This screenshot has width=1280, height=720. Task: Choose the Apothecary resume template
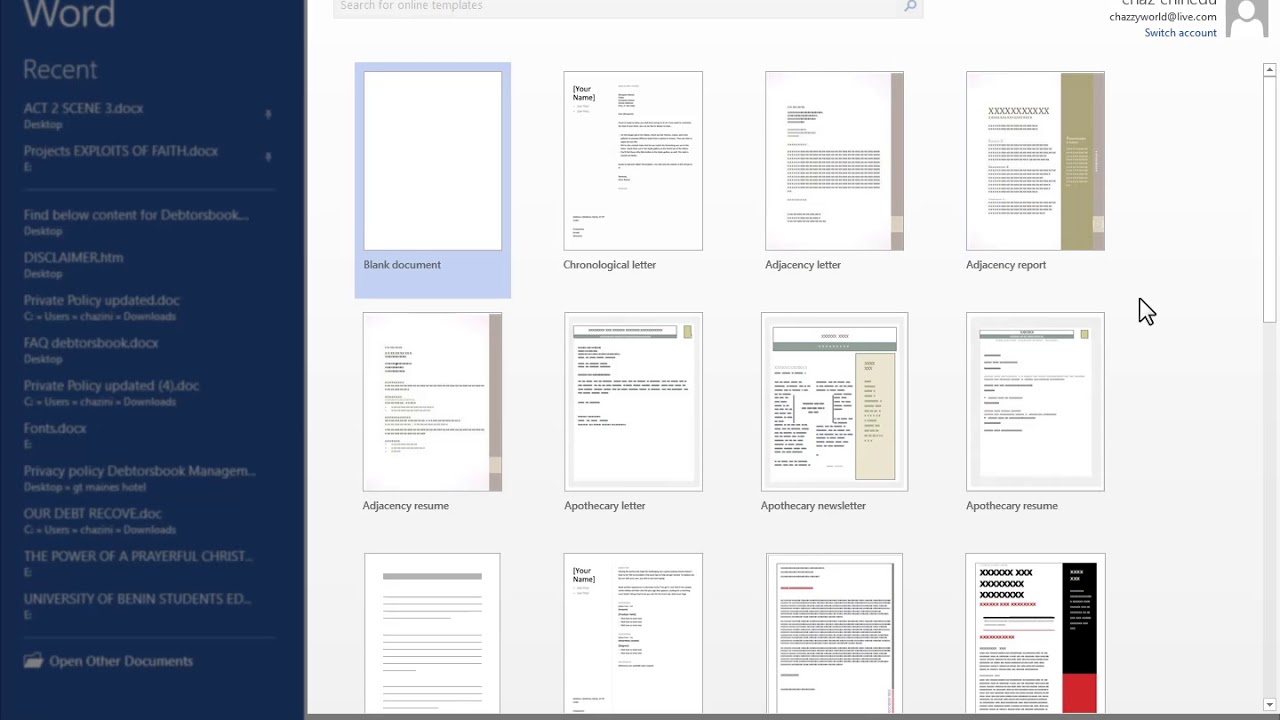tap(1035, 402)
